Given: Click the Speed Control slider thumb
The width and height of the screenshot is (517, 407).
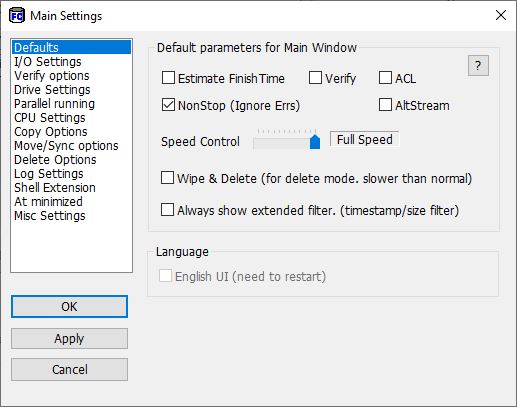Looking at the screenshot, I should (x=315, y=141).
